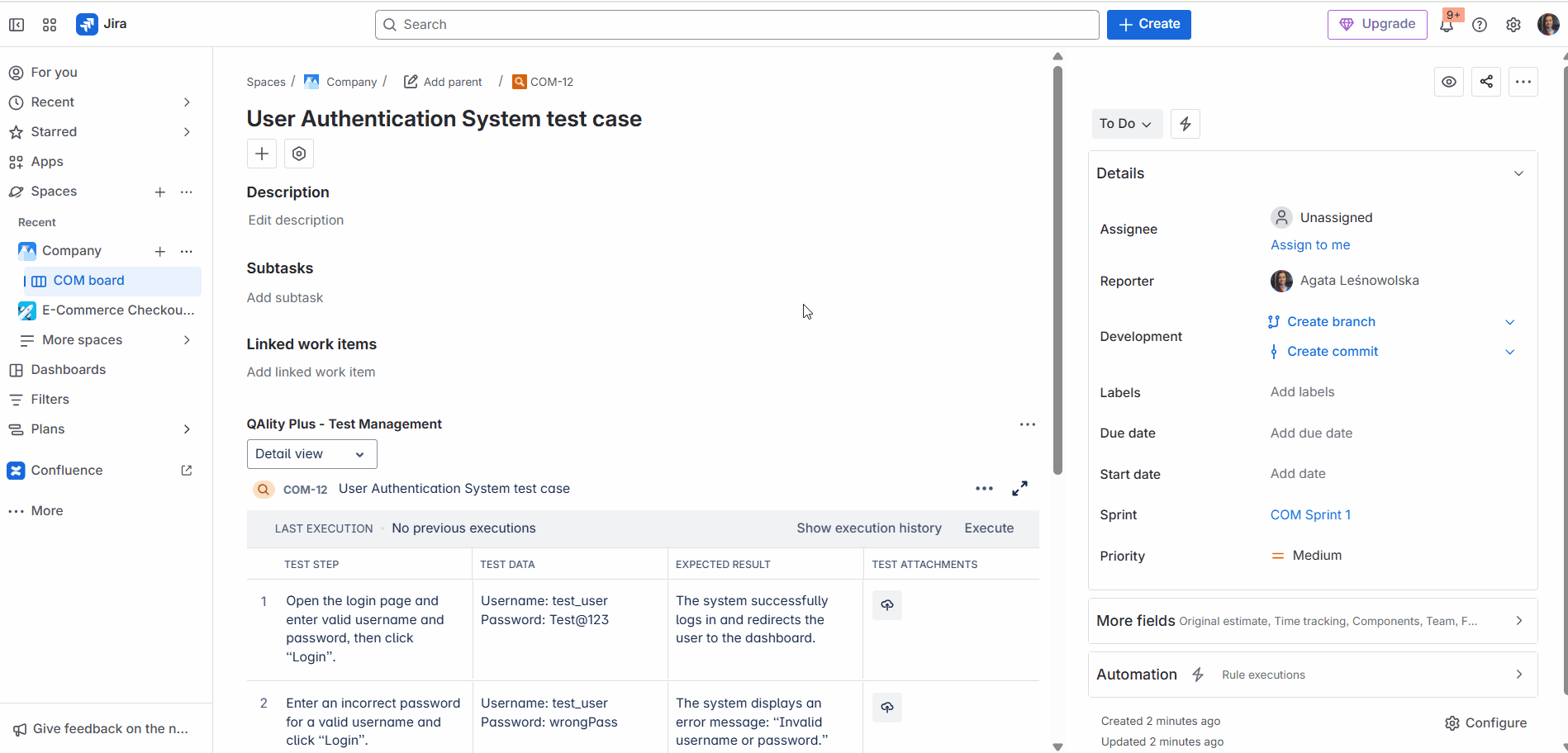Image resolution: width=1568 pixels, height=753 pixels.
Task: Share this work item via the share icon
Action: pyautogui.click(x=1486, y=82)
